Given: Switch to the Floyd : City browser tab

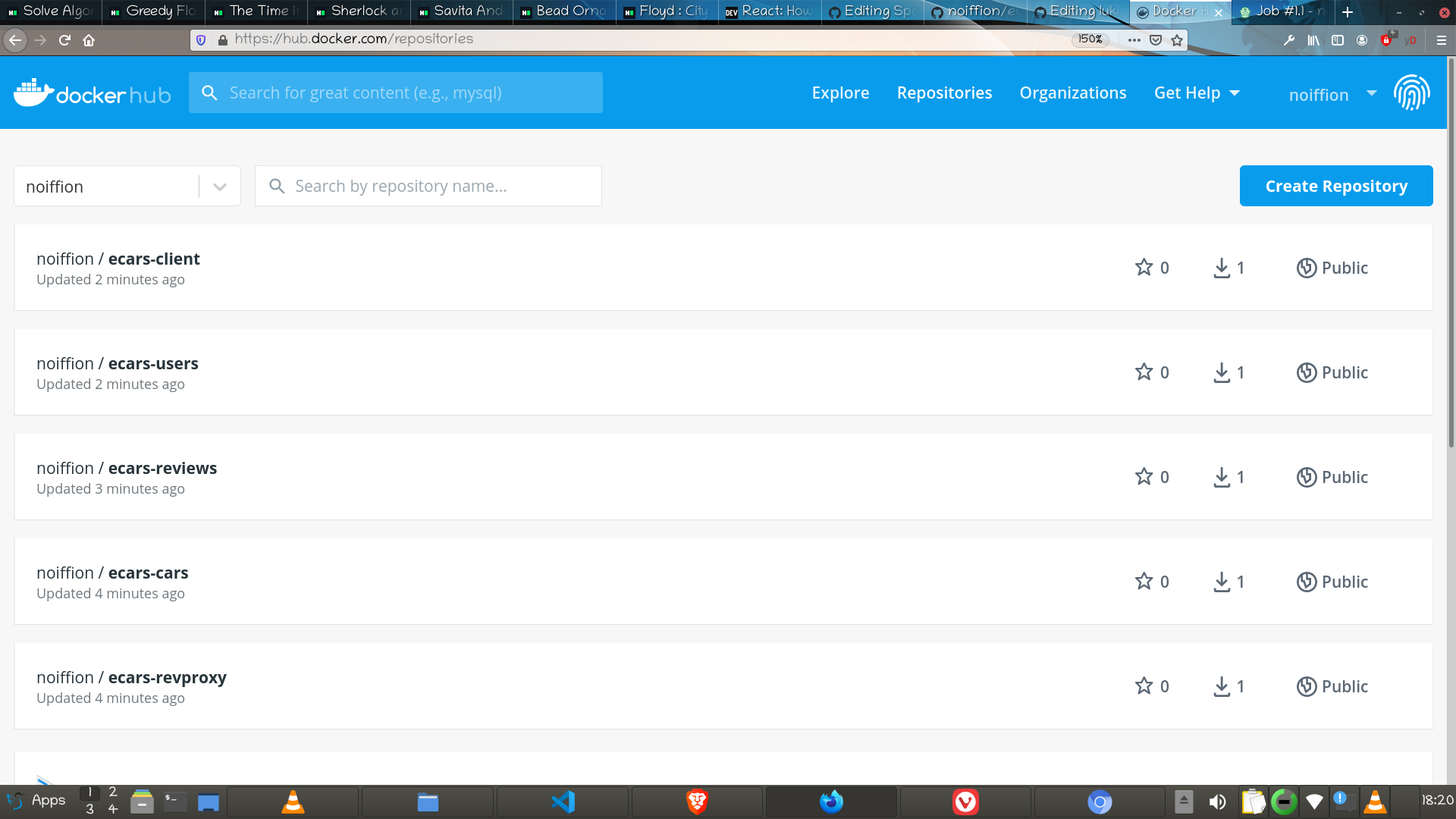Looking at the screenshot, I should tap(667, 11).
